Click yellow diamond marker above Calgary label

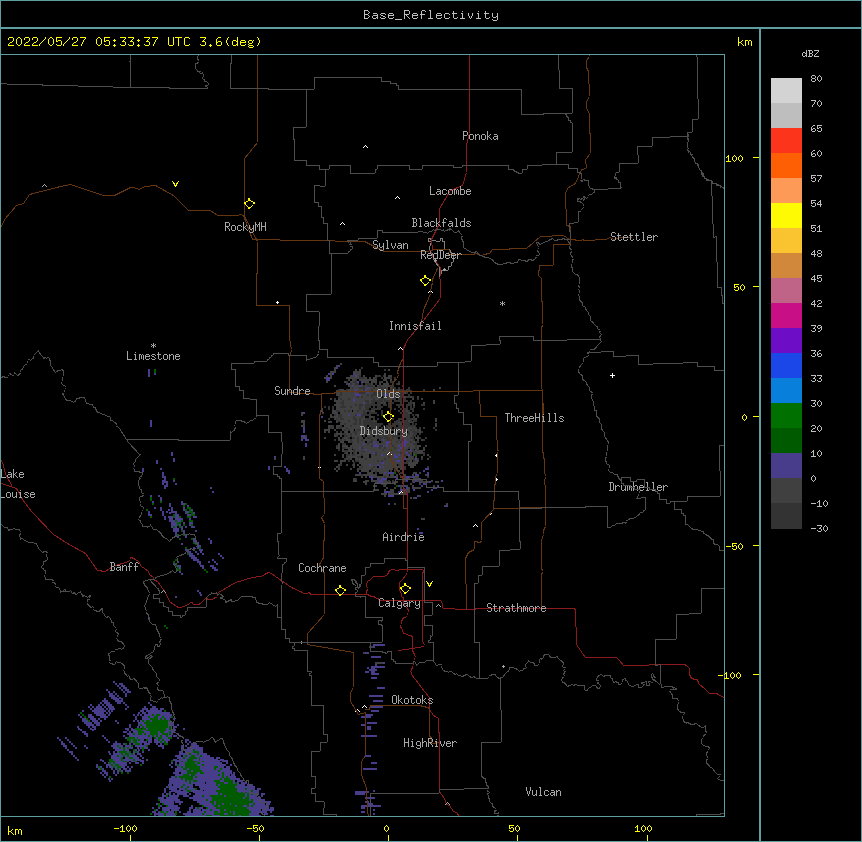point(405,589)
